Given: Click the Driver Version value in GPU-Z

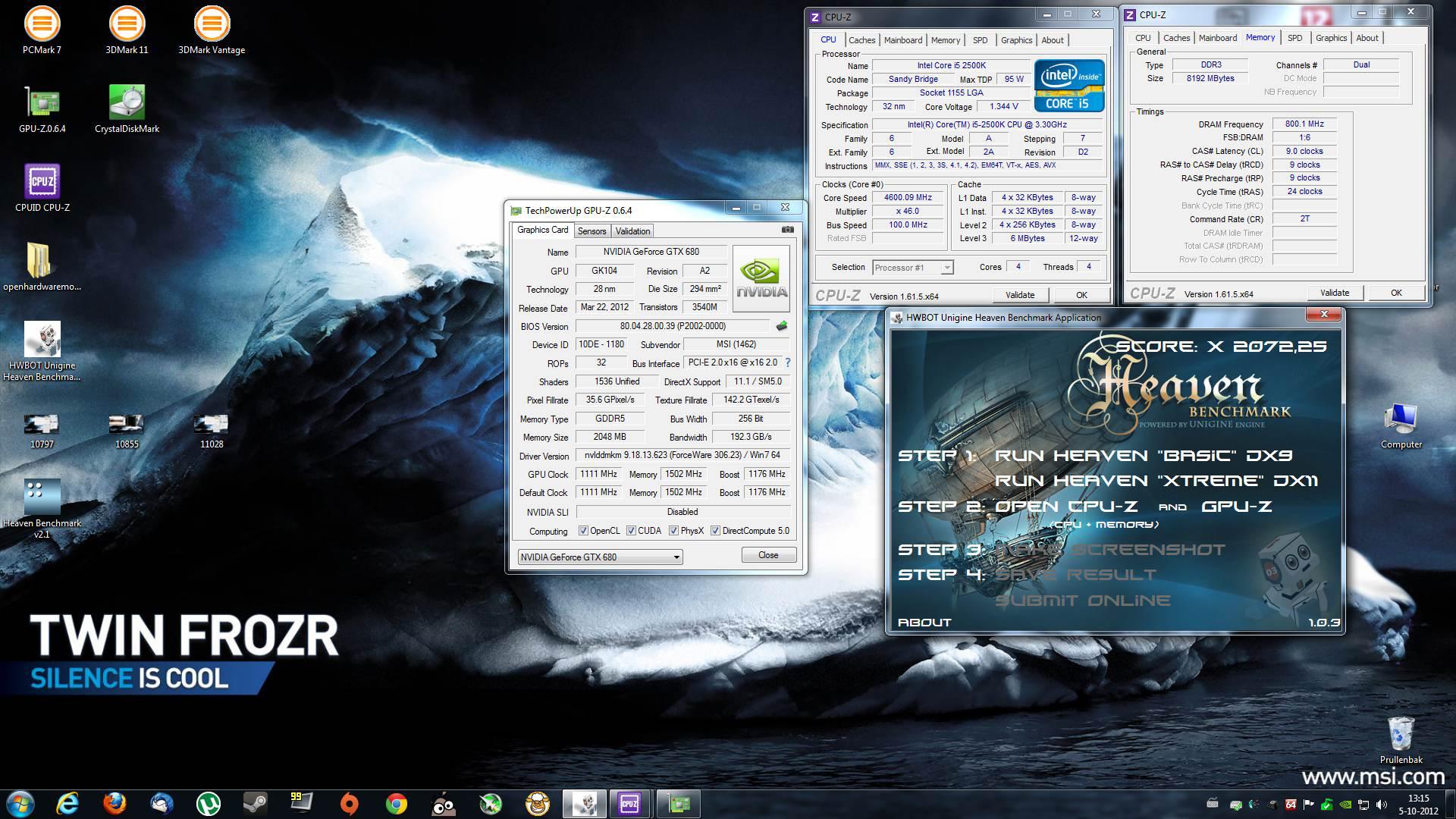Looking at the screenshot, I should [x=682, y=456].
